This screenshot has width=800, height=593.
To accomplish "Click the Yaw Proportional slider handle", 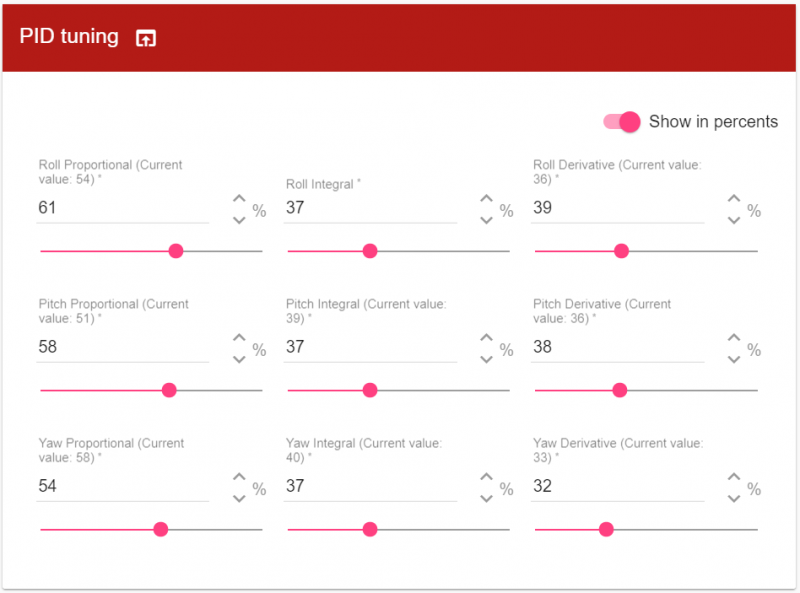I will (x=161, y=529).
